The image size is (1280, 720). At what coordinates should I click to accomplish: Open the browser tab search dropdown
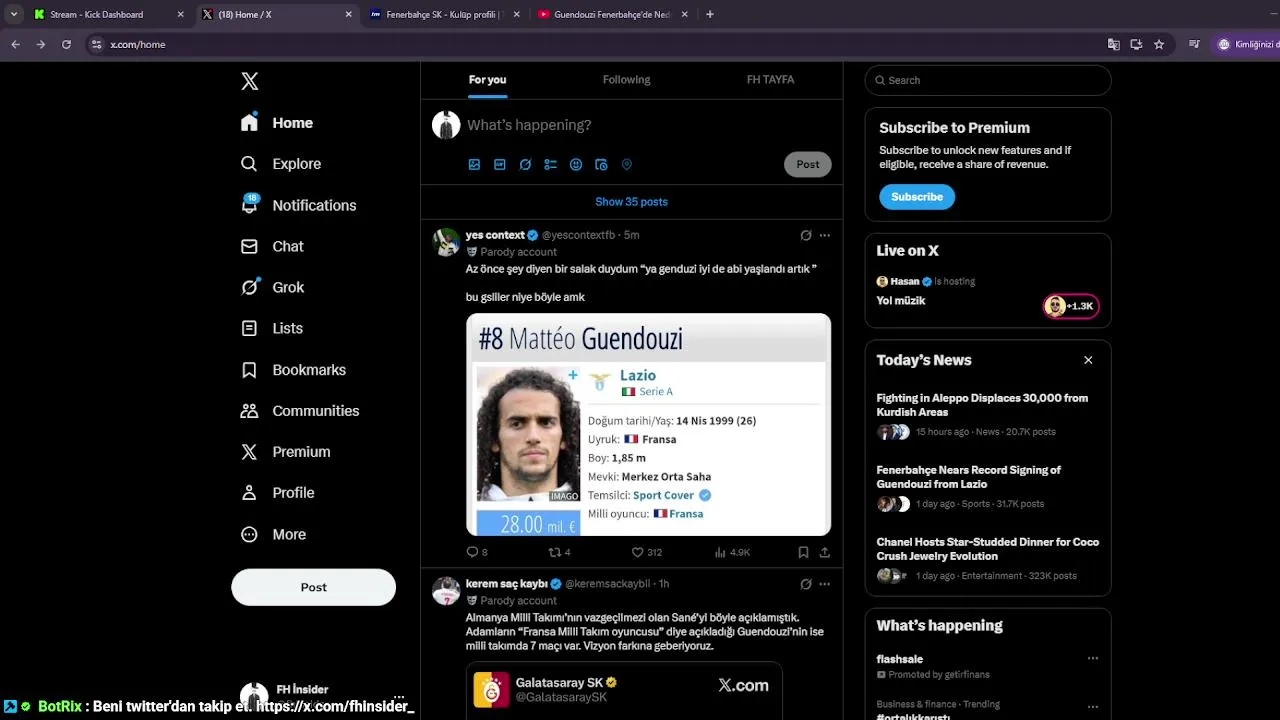coord(13,15)
